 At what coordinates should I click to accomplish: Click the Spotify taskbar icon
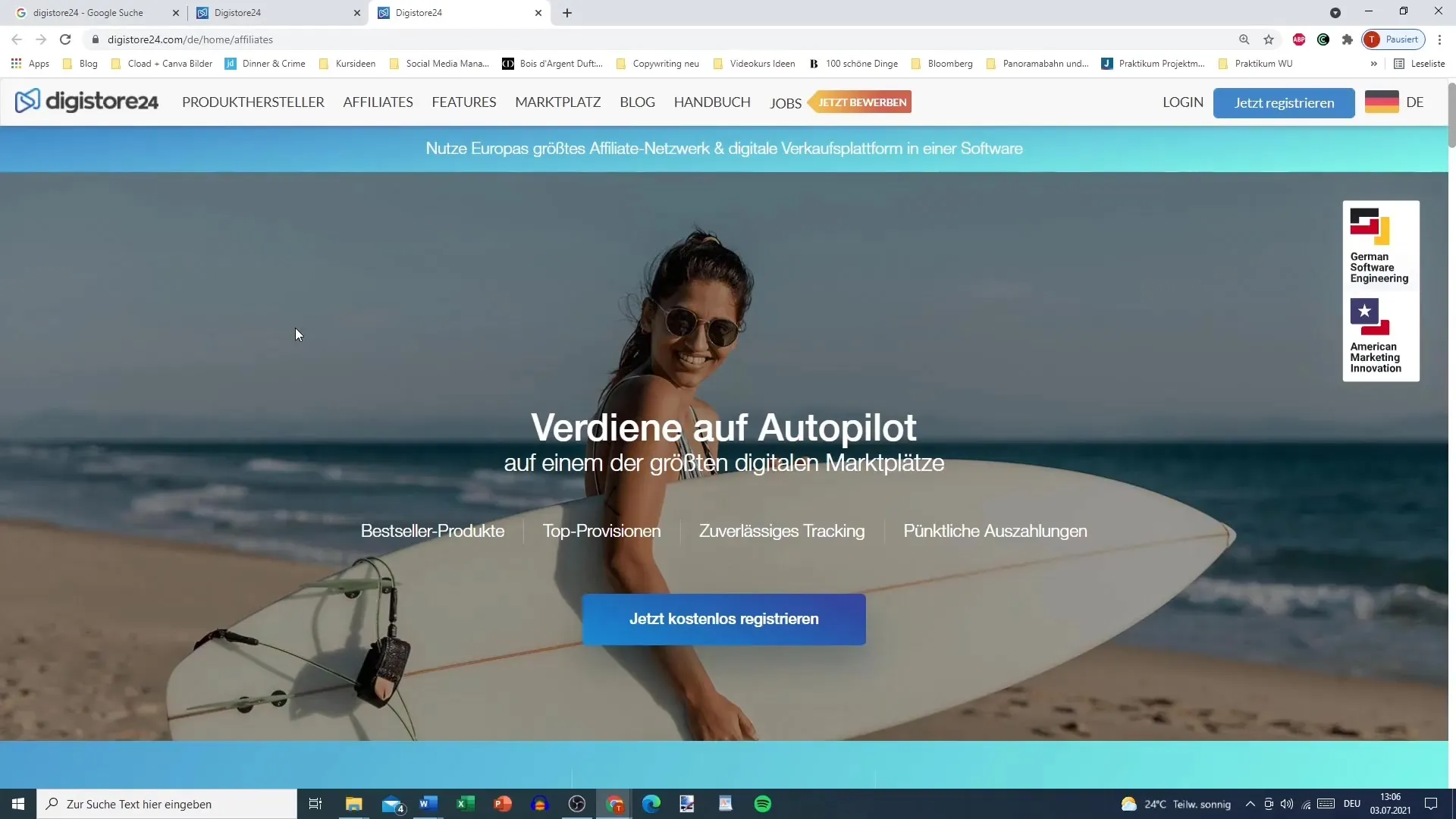coord(764,804)
